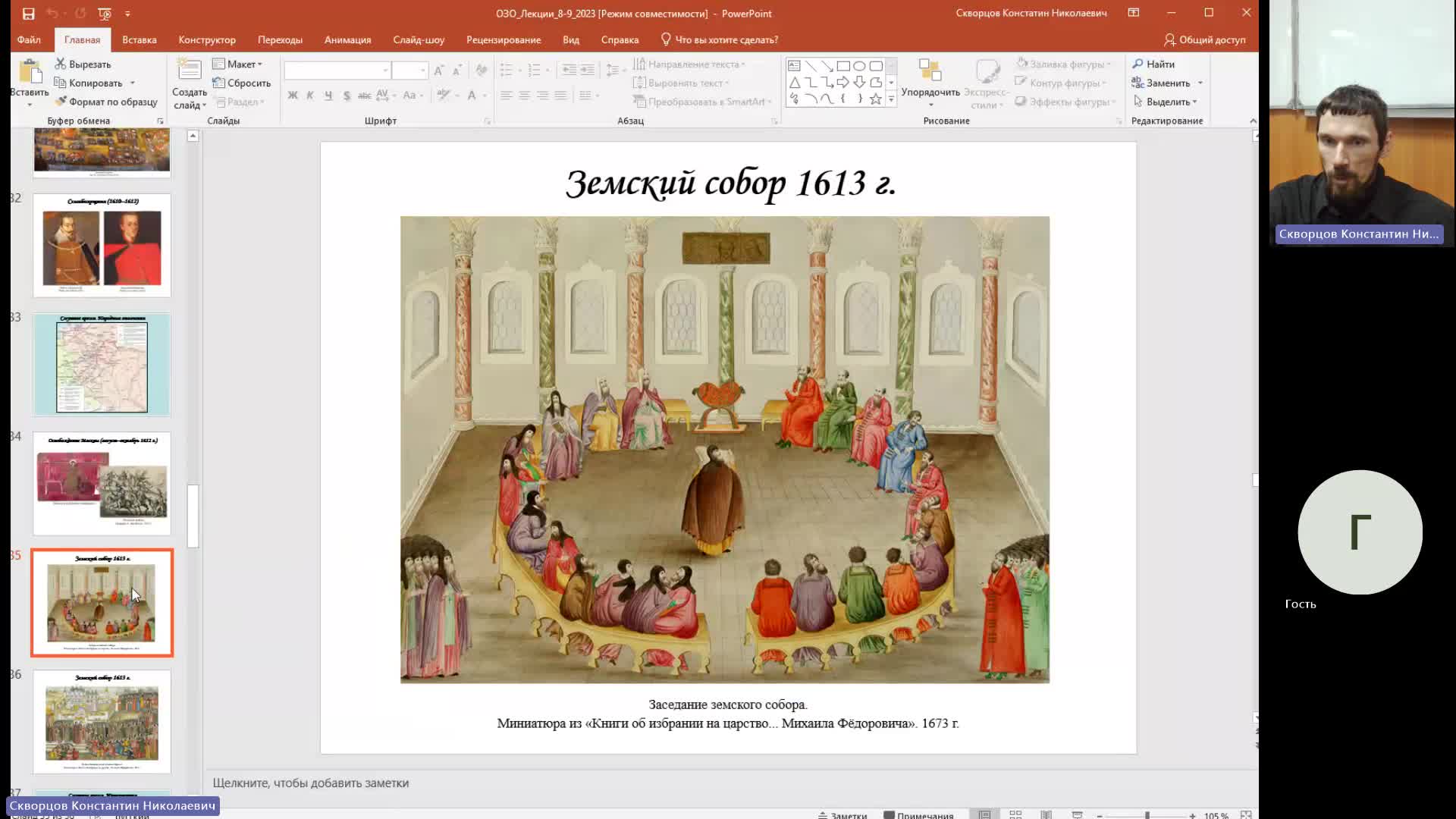Open the Review (Рецензирование) tab
This screenshot has height=819, width=1456.
click(504, 39)
